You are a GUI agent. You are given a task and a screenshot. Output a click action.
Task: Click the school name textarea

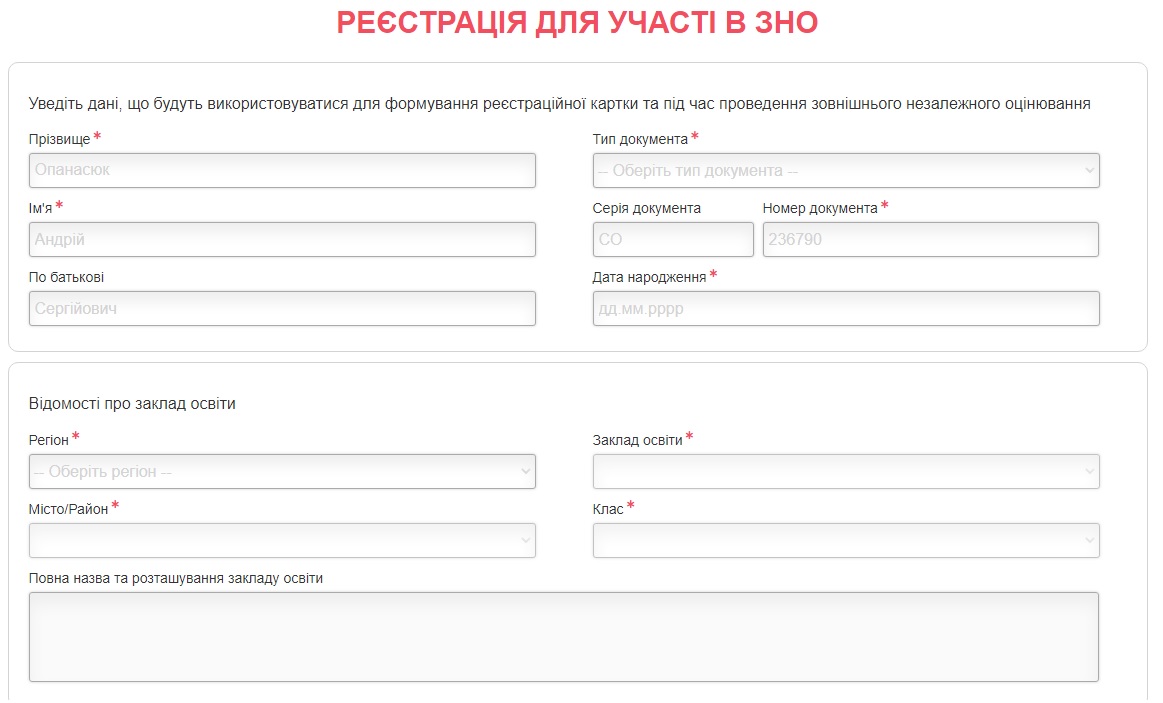point(562,636)
